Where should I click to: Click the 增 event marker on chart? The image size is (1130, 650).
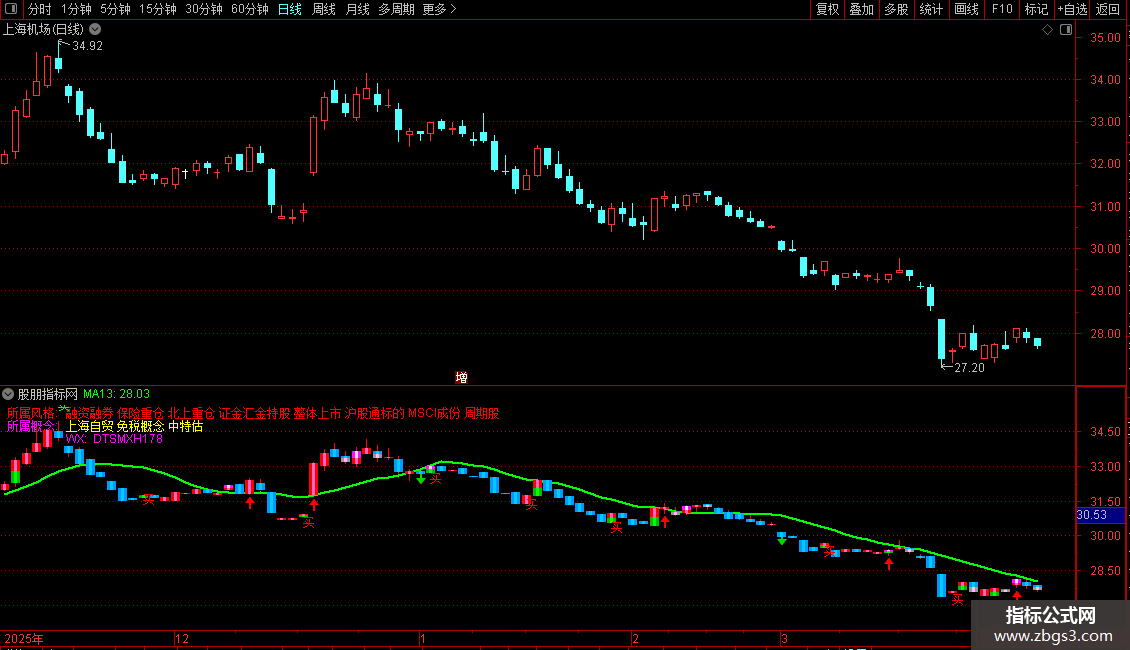click(461, 377)
